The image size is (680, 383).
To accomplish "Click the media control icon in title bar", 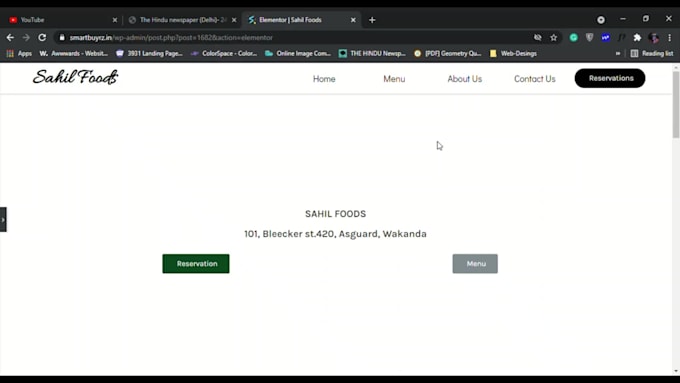I will (601, 20).
